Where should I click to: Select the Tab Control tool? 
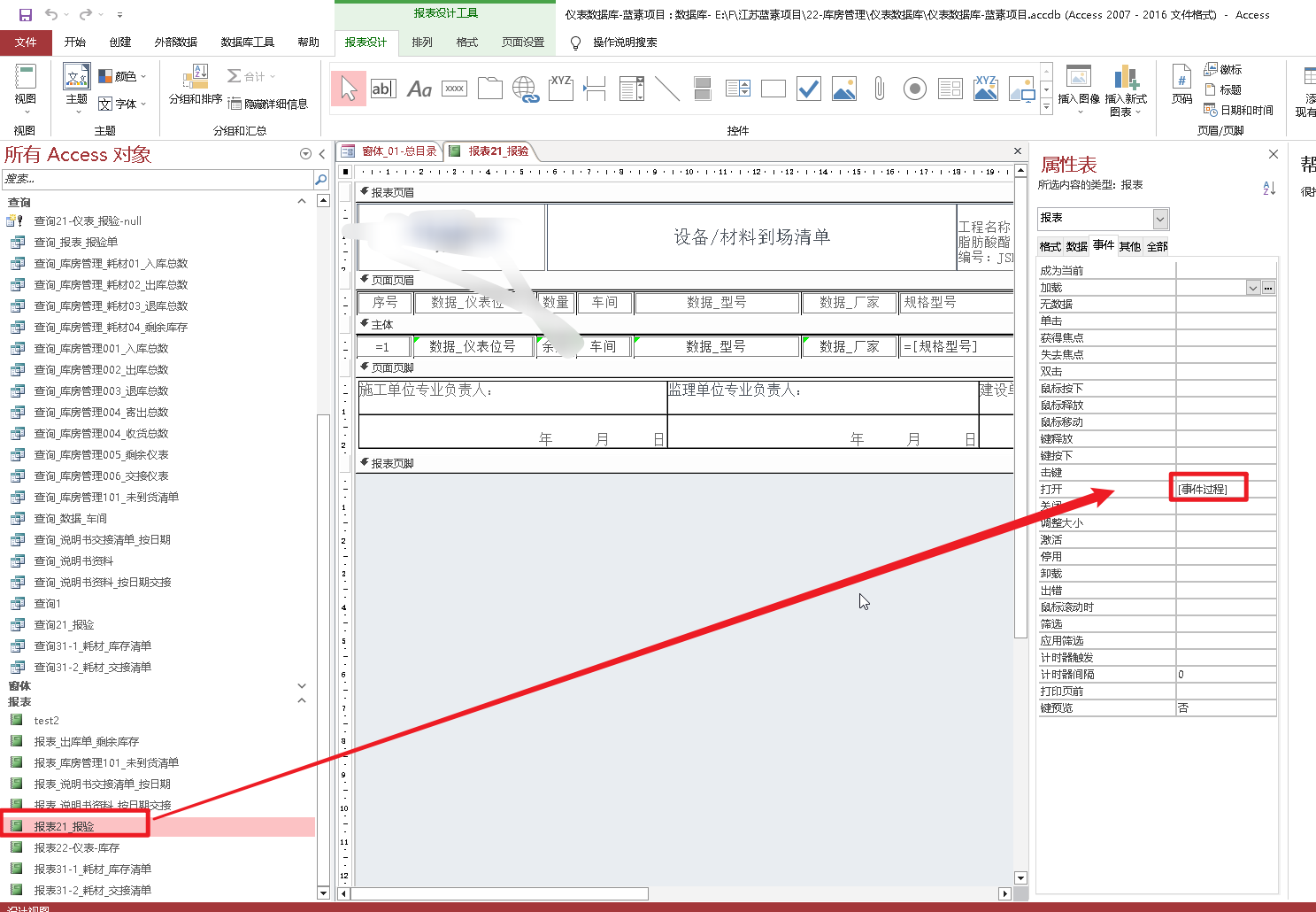point(489,89)
